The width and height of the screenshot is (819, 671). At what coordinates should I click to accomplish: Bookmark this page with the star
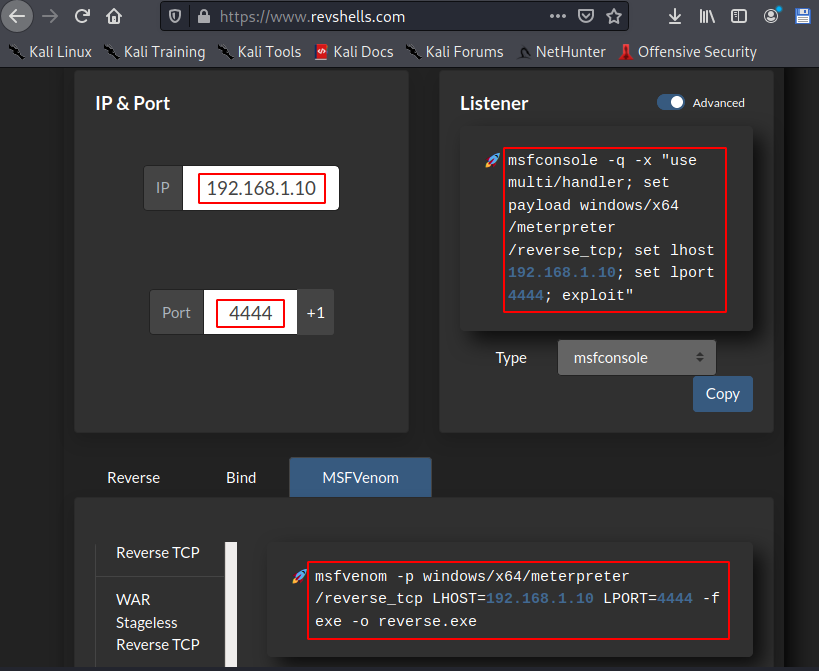click(x=614, y=16)
